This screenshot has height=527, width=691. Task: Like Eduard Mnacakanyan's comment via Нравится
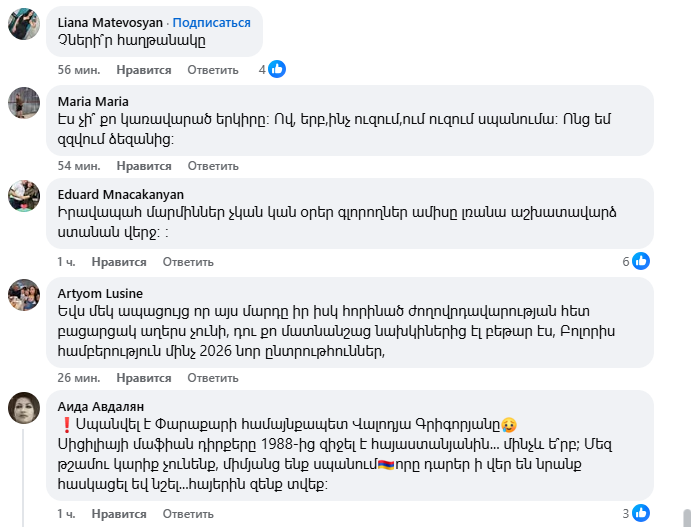(119, 262)
